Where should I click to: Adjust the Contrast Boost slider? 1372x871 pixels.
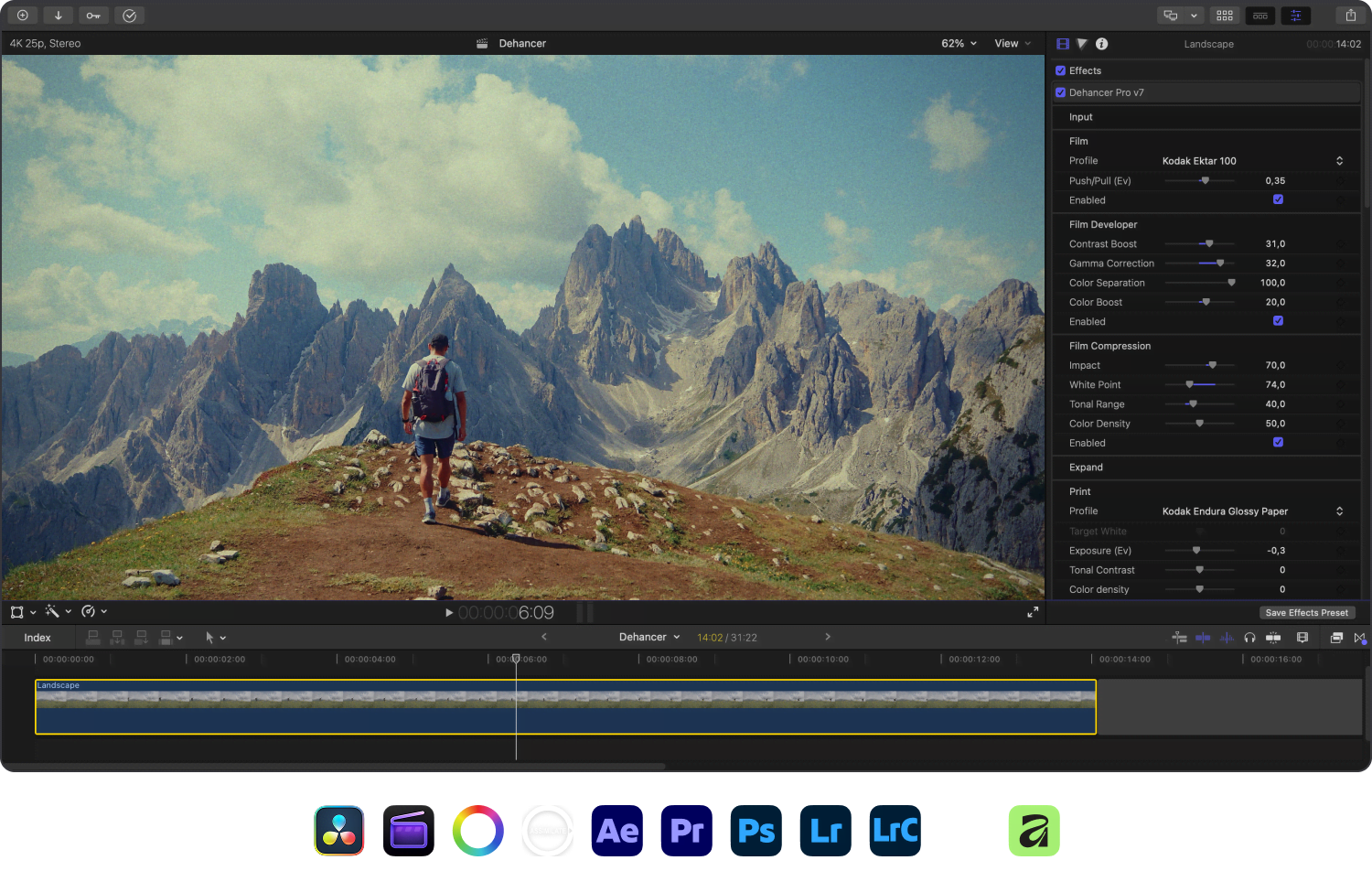pyautogui.click(x=1200, y=244)
